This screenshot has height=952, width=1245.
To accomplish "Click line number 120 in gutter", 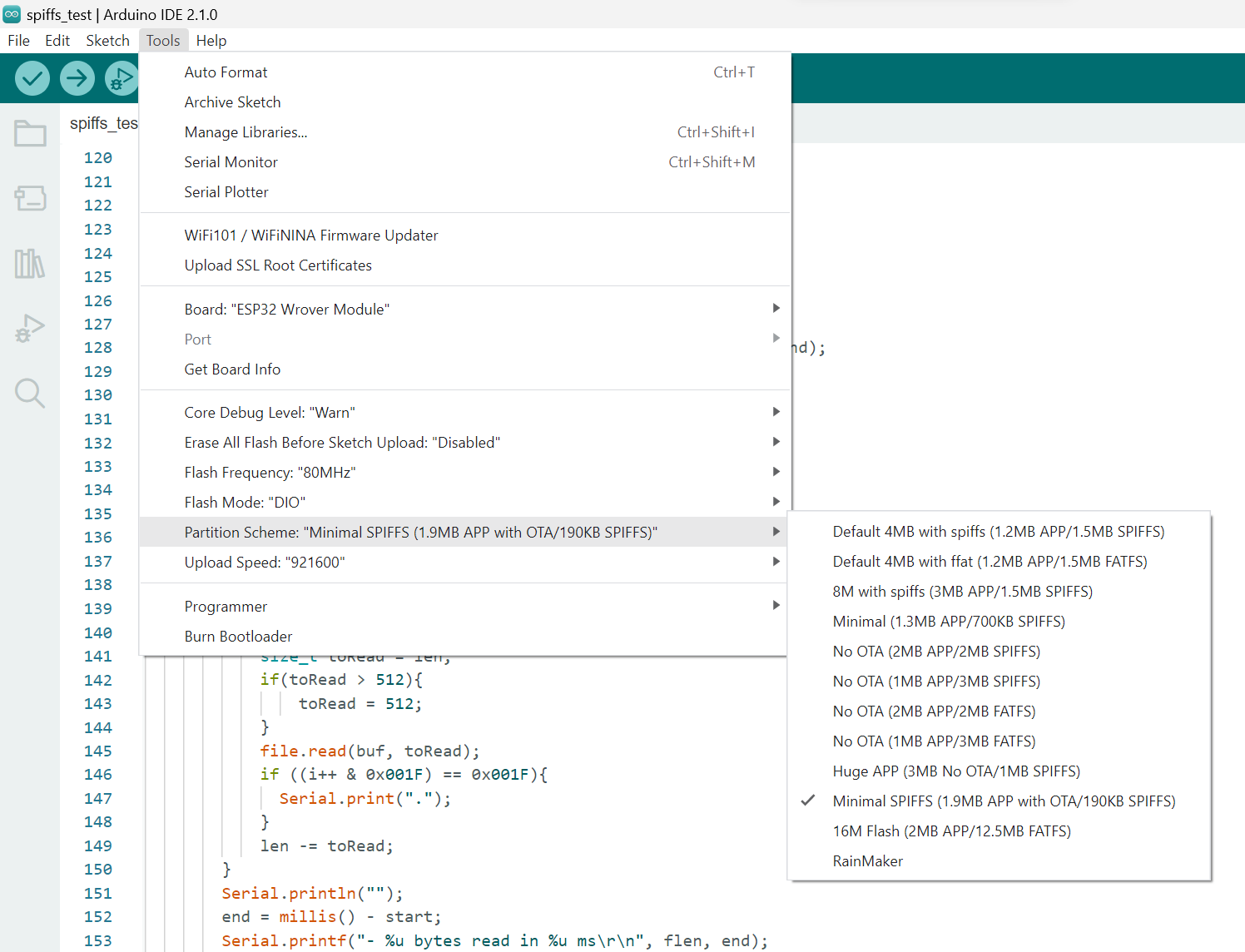I will (x=97, y=158).
